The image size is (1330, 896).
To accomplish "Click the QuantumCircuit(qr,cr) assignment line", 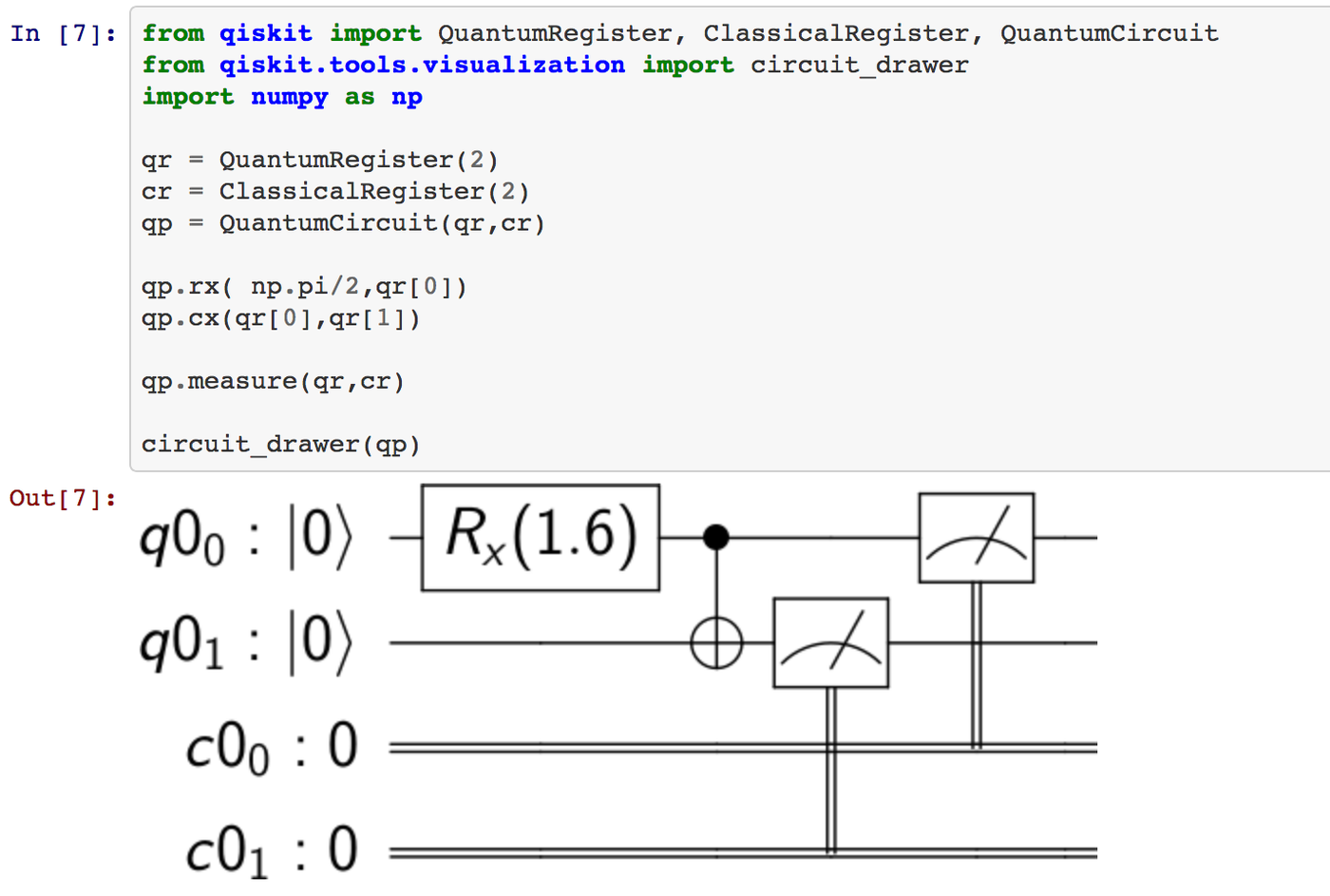I will tap(344, 223).
